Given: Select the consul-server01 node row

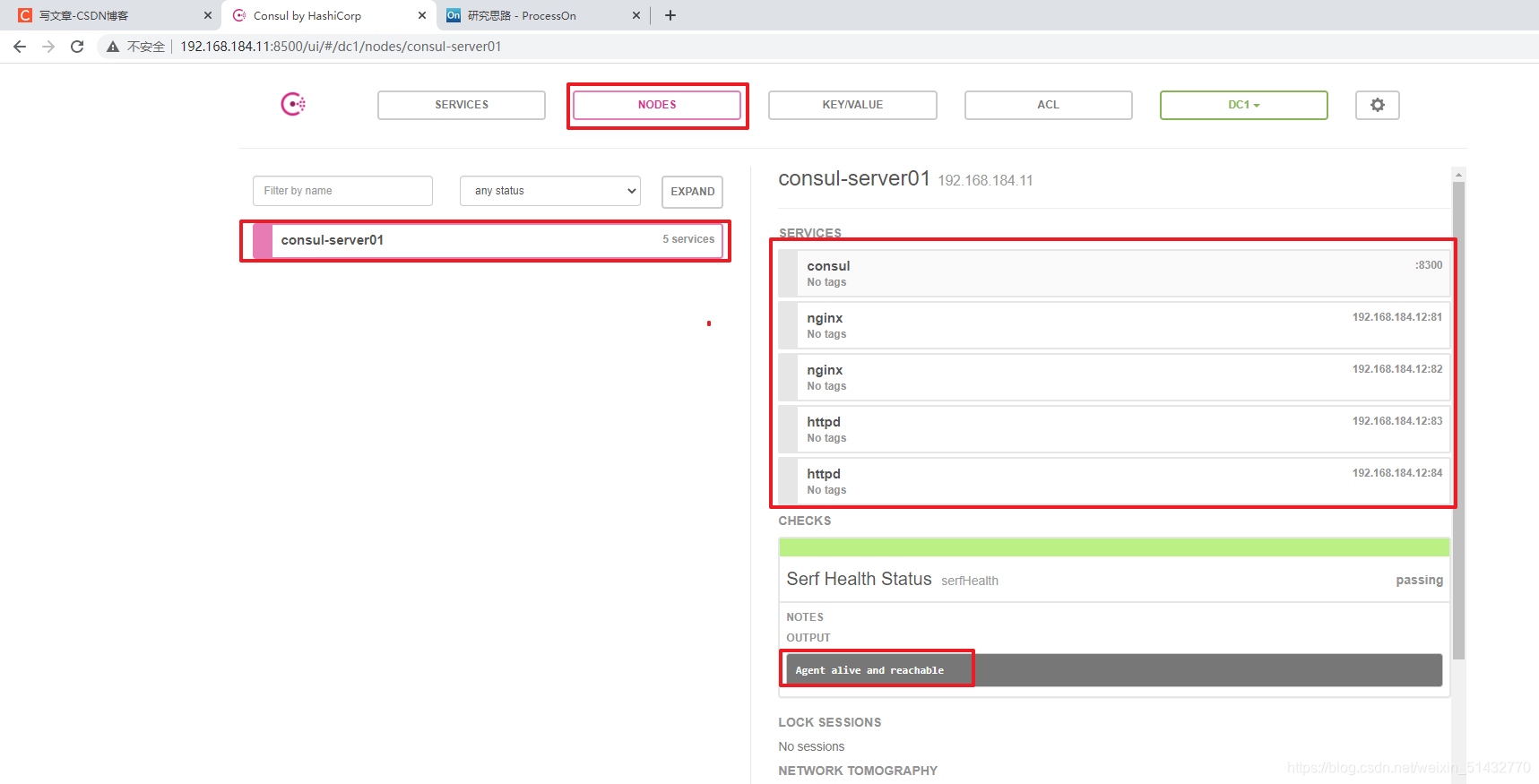Looking at the screenshot, I should click(488, 240).
